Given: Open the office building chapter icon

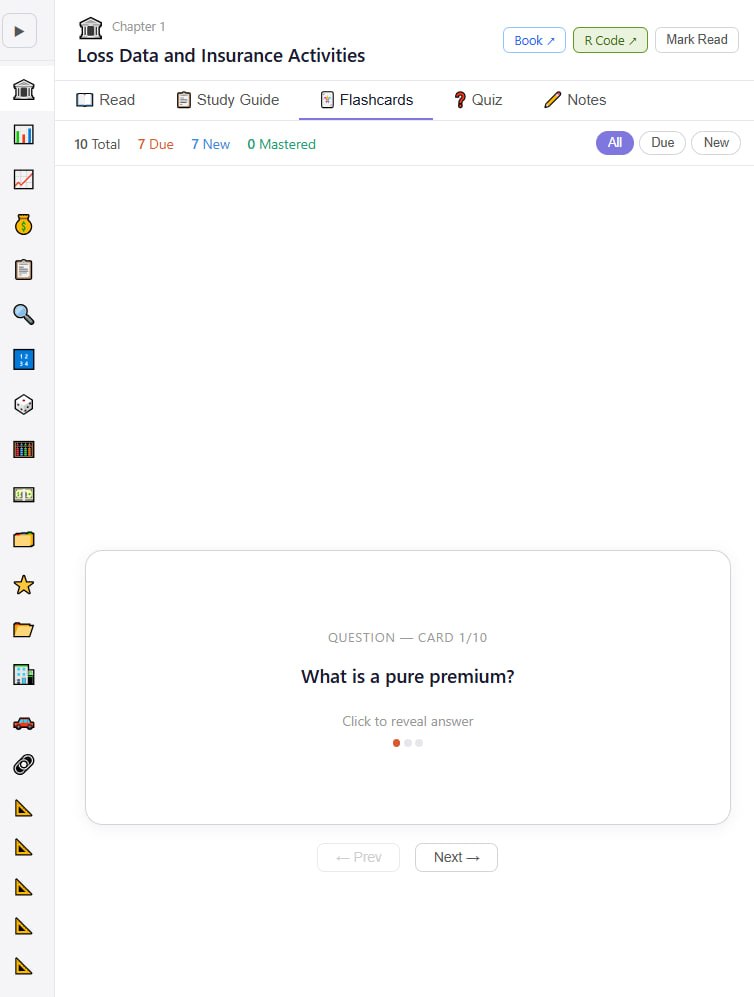Looking at the screenshot, I should 24,675.
